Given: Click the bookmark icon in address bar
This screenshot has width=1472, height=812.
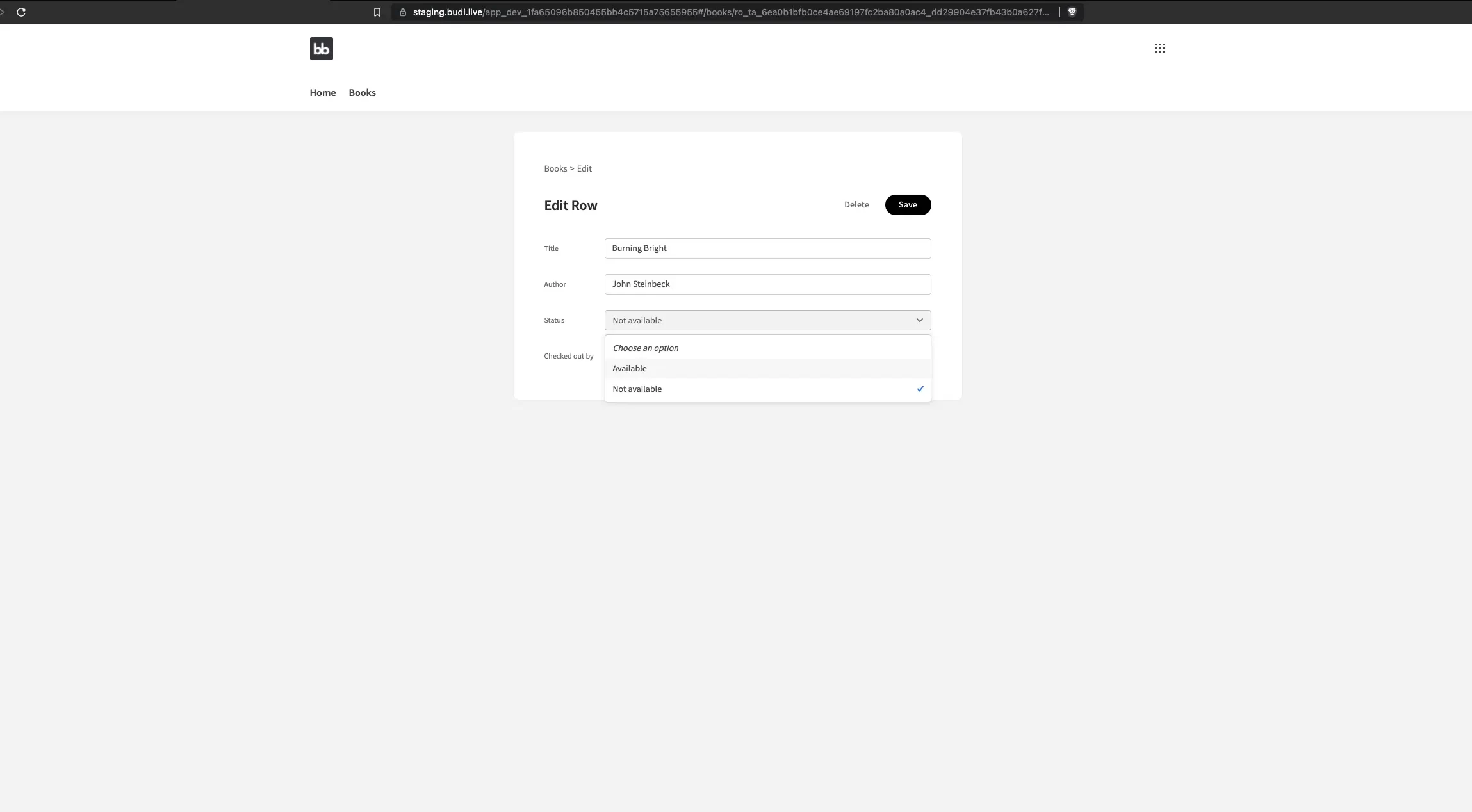Looking at the screenshot, I should (377, 12).
